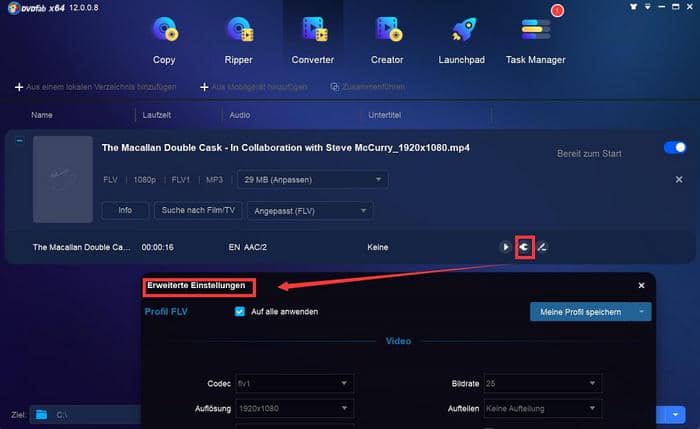700x429 pixels.
Task: Open the start button dropdown arrow
Action: tap(675, 415)
